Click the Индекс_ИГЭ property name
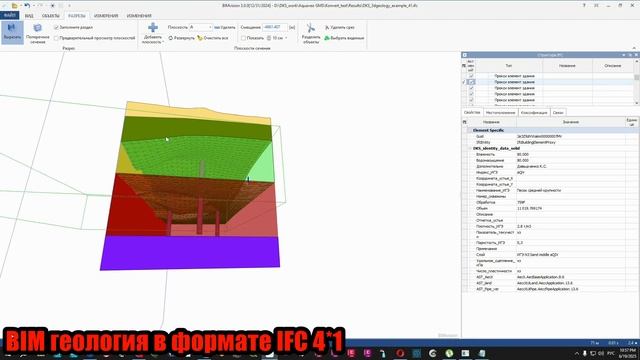The image size is (640, 360). 487,172
